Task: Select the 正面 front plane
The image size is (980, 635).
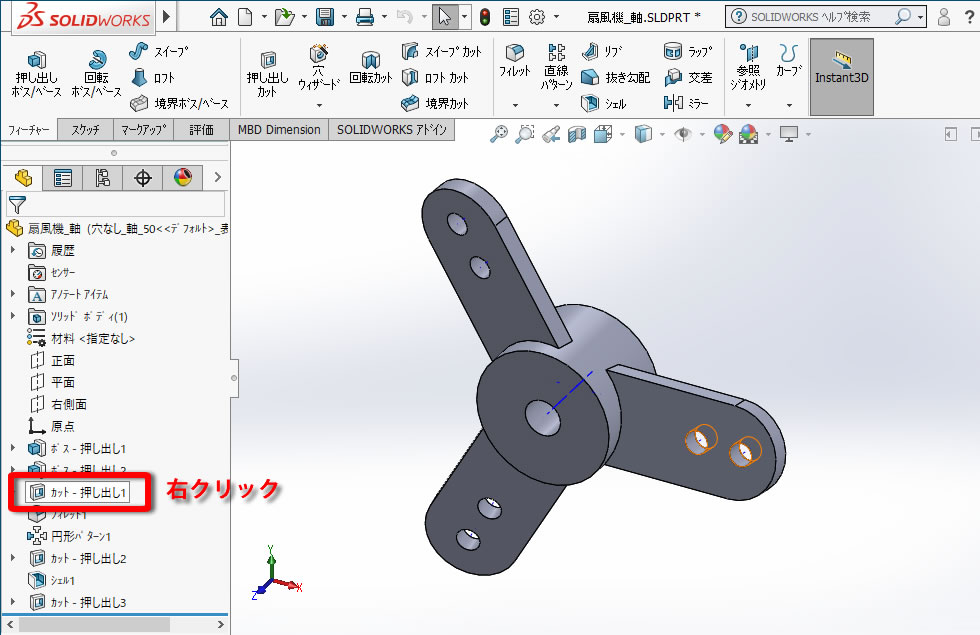Action: 52,360
